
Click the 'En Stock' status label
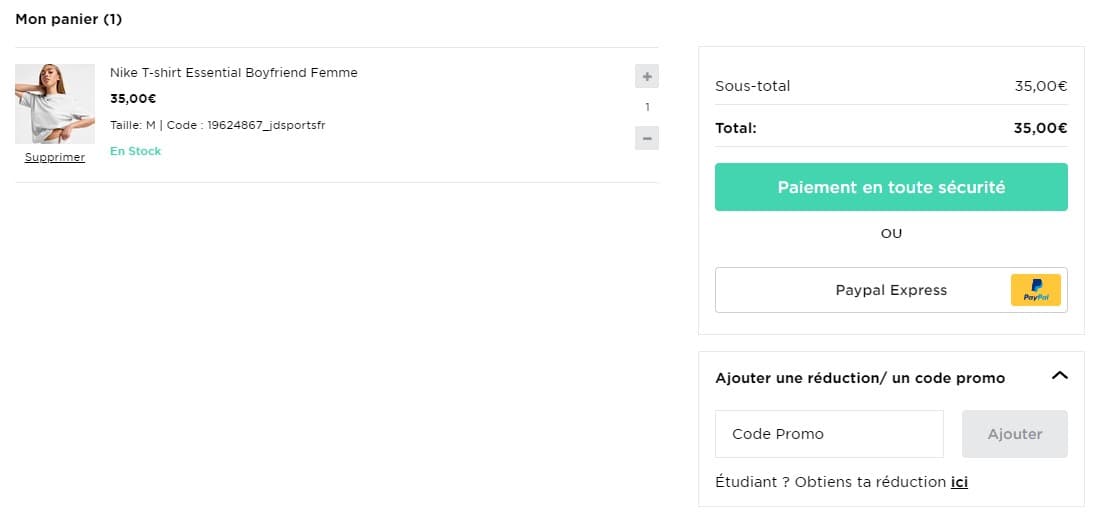pyautogui.click(x=135, y=151)
